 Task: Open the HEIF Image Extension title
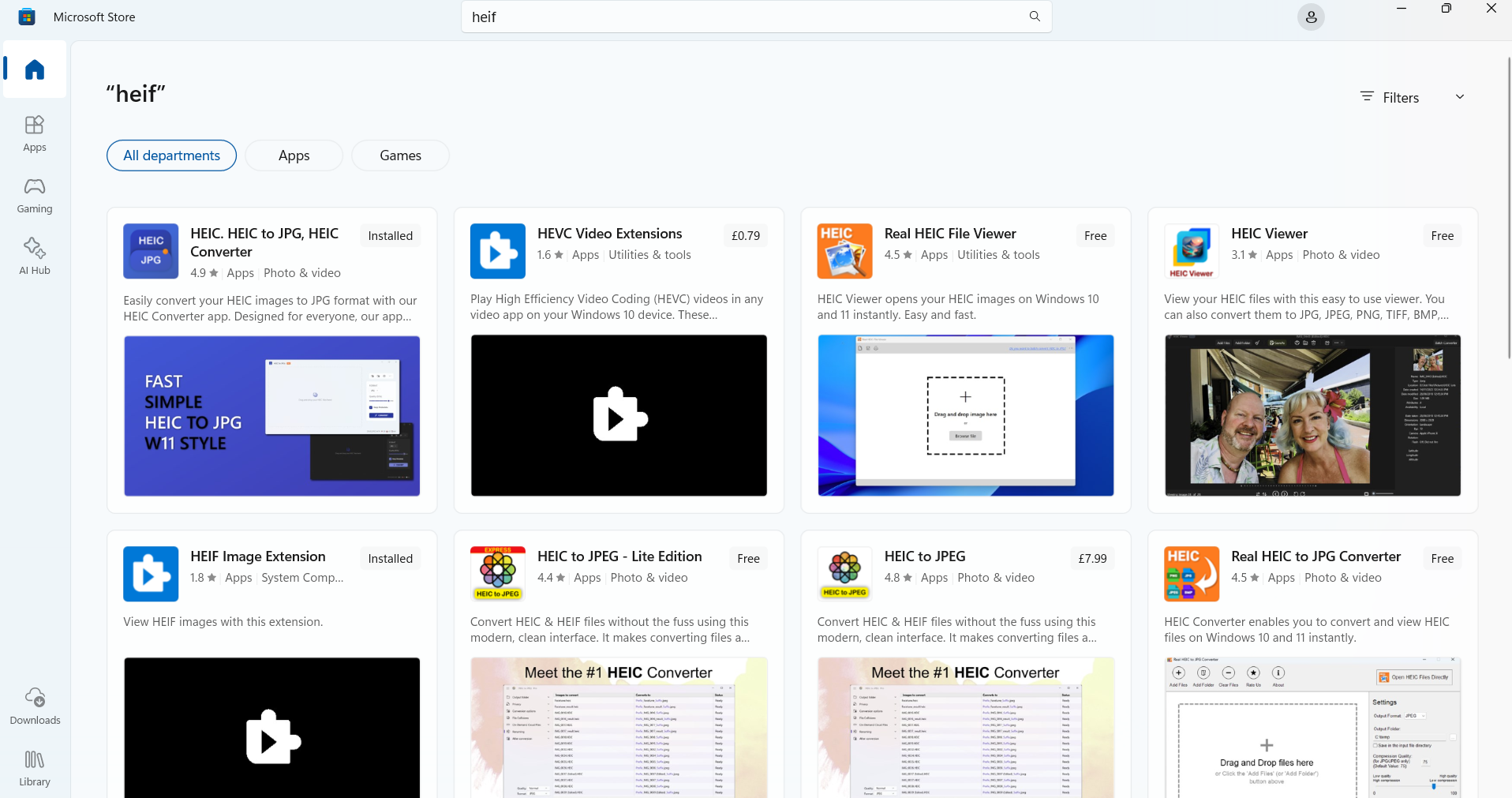pos(258,556)
